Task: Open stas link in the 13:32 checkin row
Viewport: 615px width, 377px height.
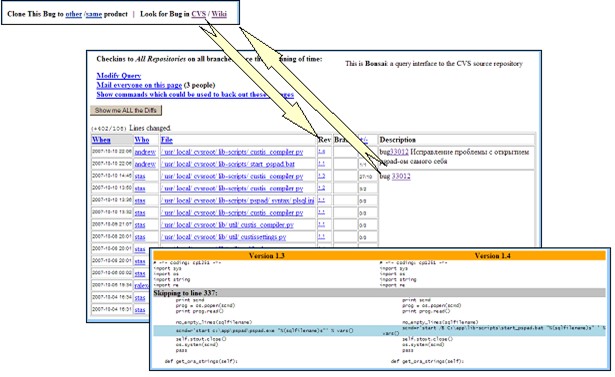Action: click(140, 213)
